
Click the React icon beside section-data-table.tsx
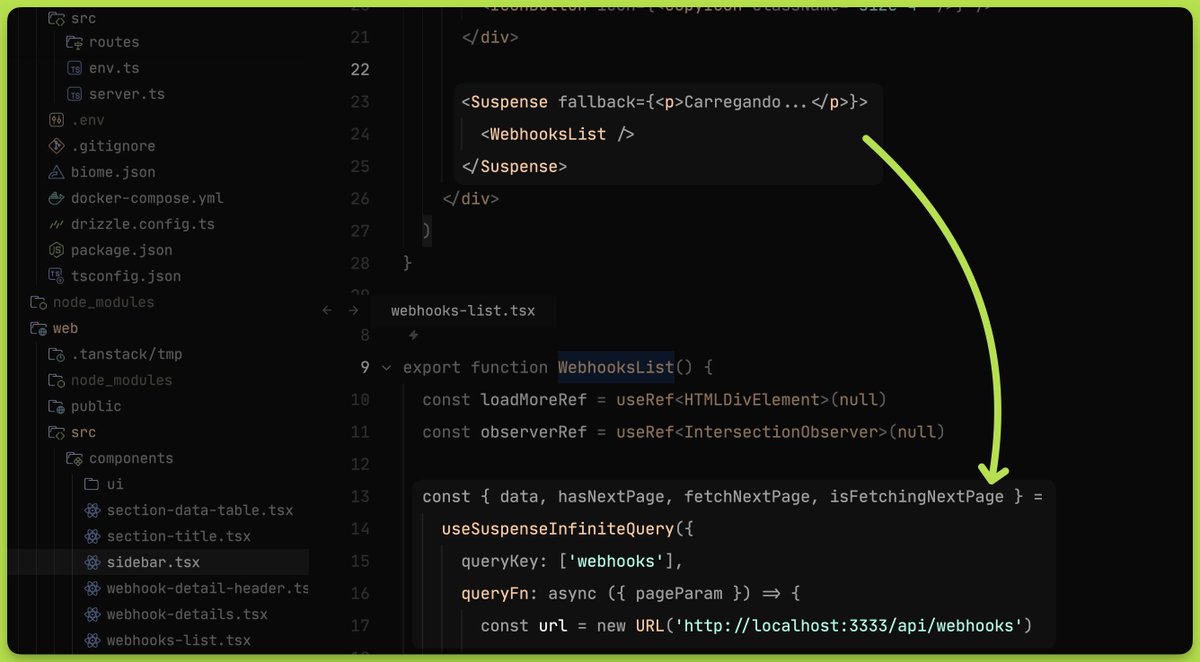(x=93, y=510)
